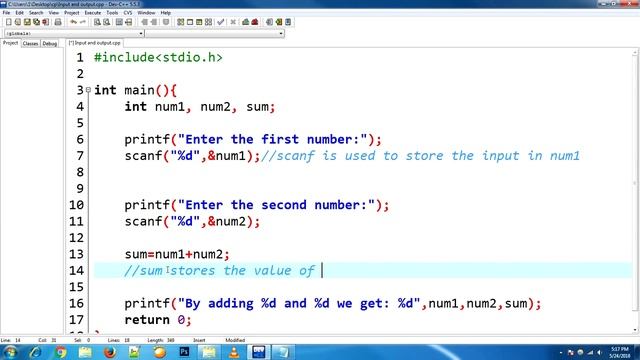
Task: Click the Debug checkmark icon
Action: 220,22
